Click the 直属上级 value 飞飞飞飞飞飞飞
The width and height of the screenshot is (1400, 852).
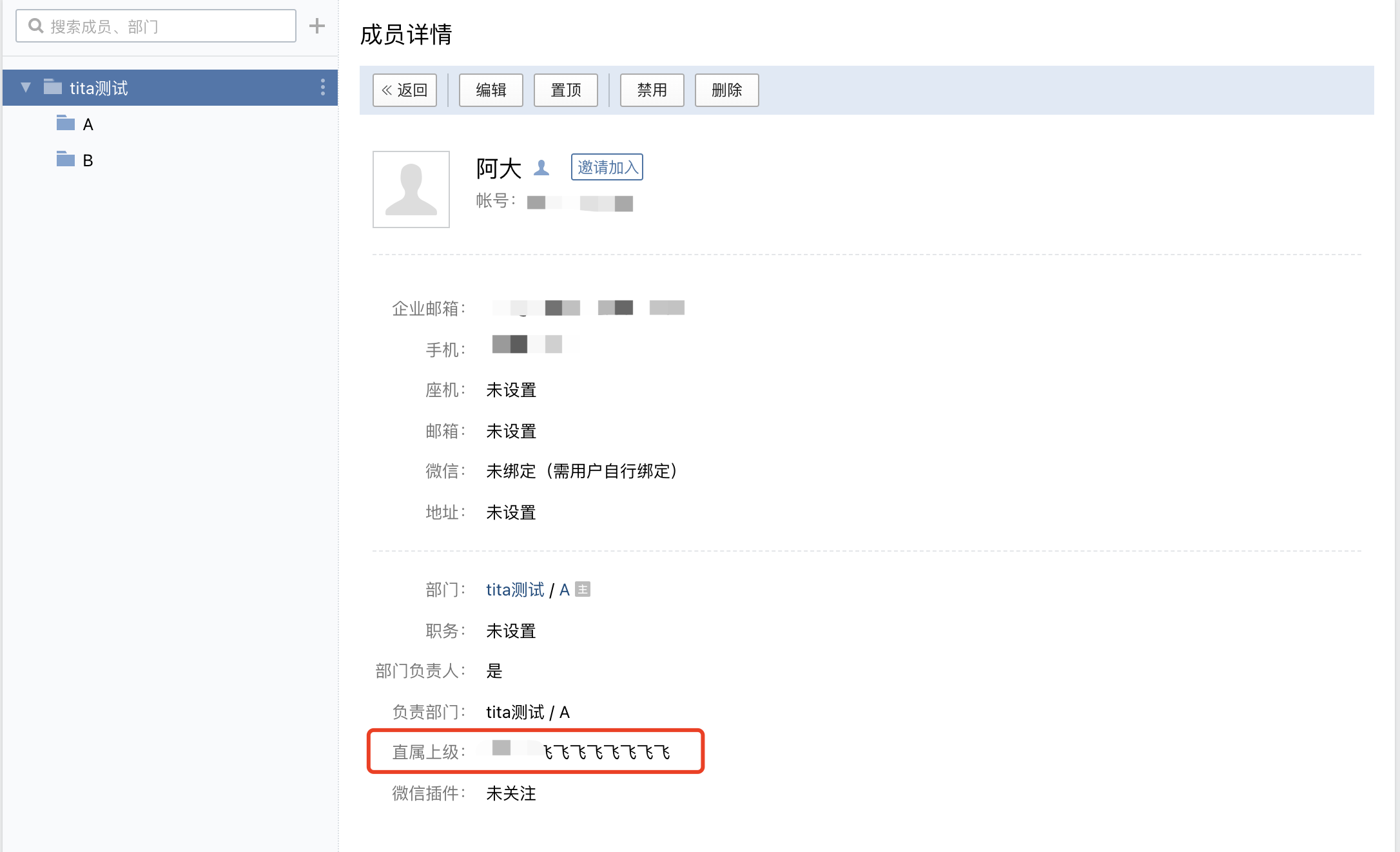click(607, 752)
